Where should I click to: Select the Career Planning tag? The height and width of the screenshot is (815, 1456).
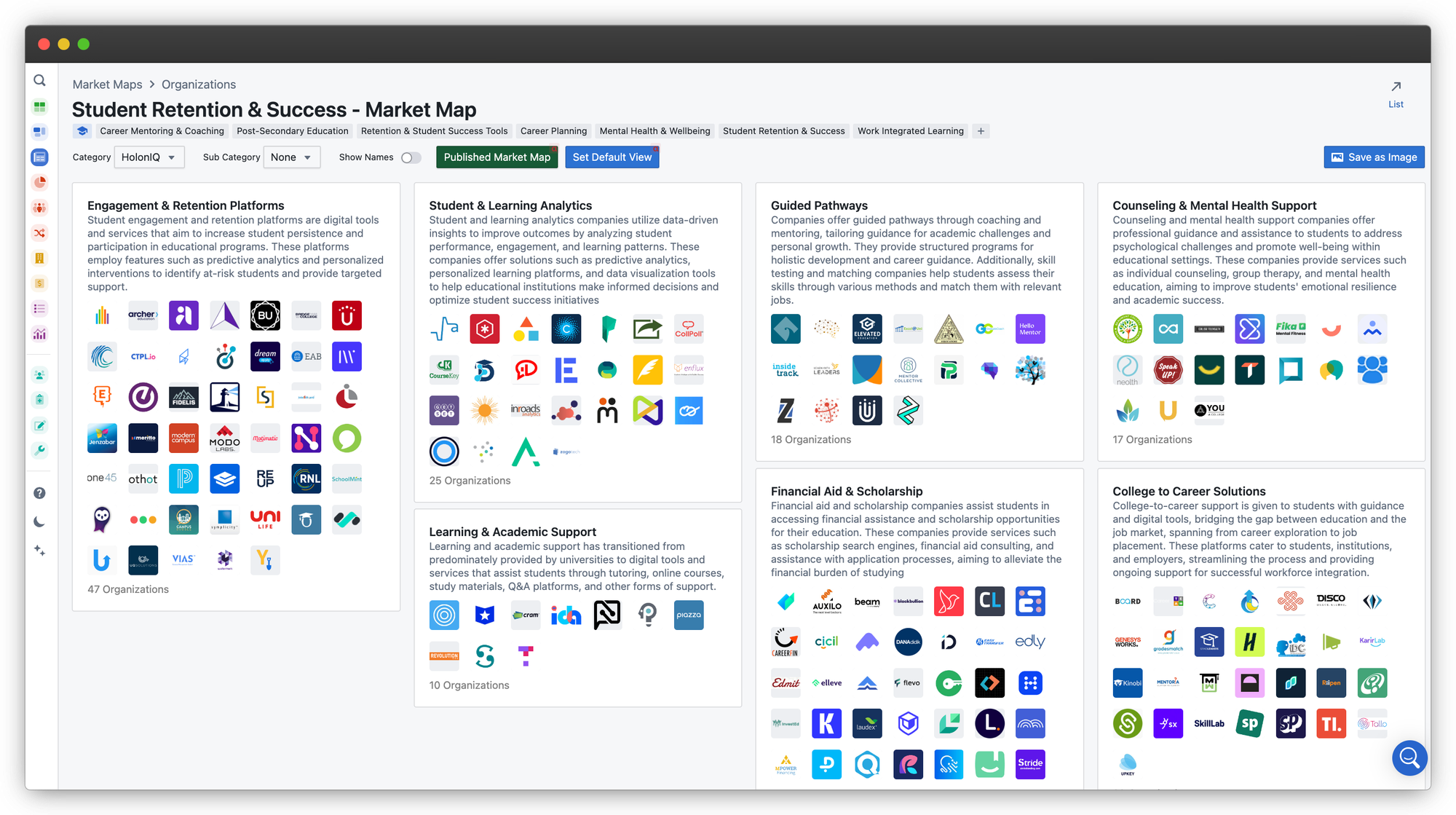pos(553,131)
